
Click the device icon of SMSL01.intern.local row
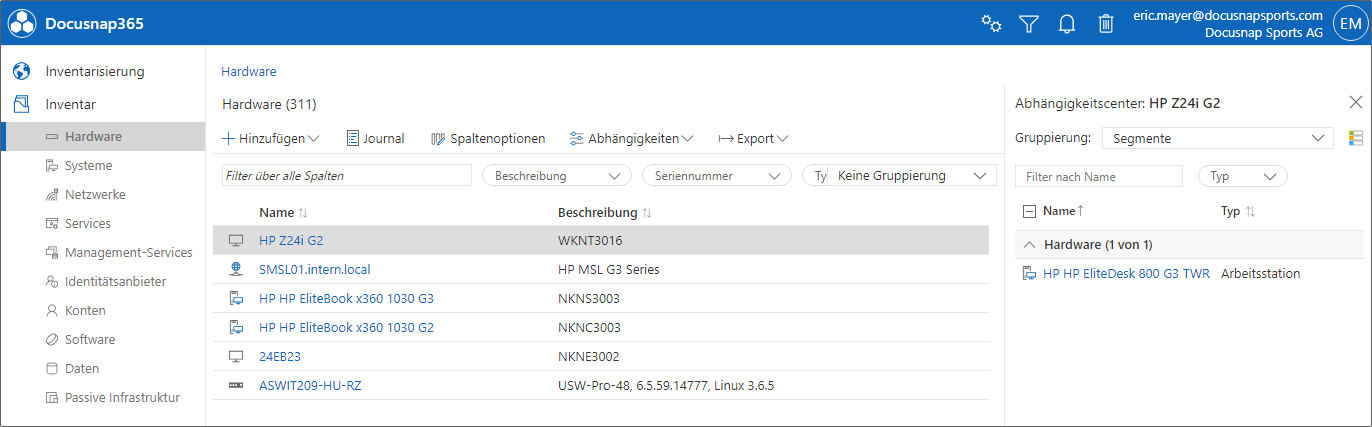(236, 270)
